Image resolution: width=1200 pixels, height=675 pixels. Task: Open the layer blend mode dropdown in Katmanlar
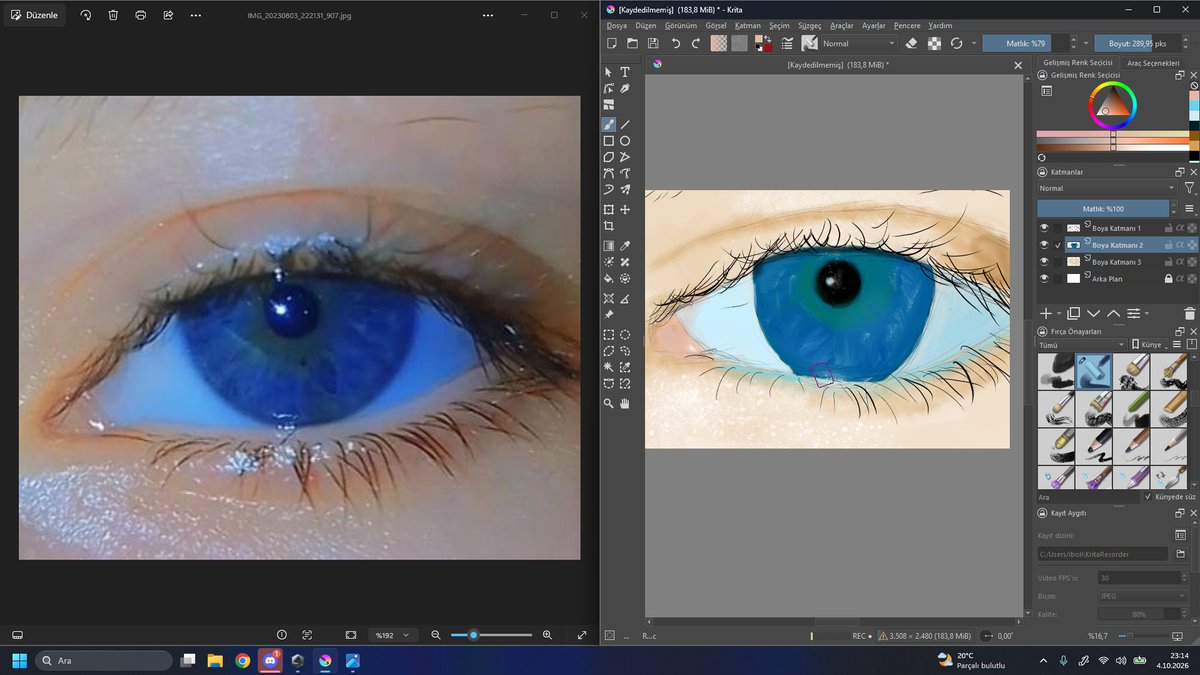[1107, 188]
